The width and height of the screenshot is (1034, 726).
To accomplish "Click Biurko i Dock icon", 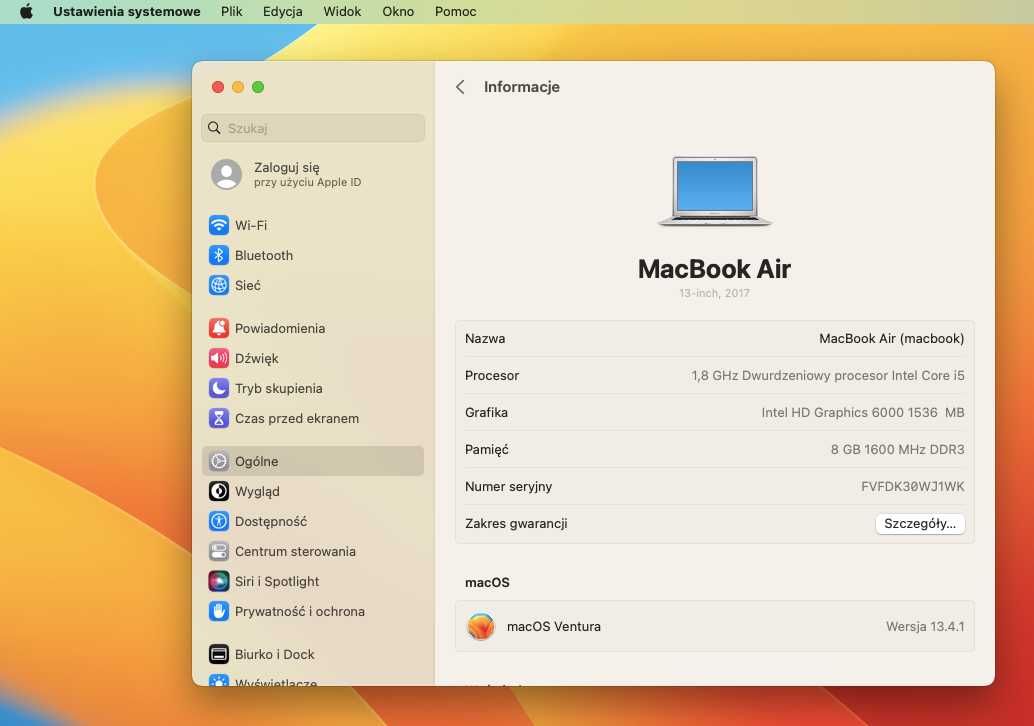I will [x=219, y=654].
